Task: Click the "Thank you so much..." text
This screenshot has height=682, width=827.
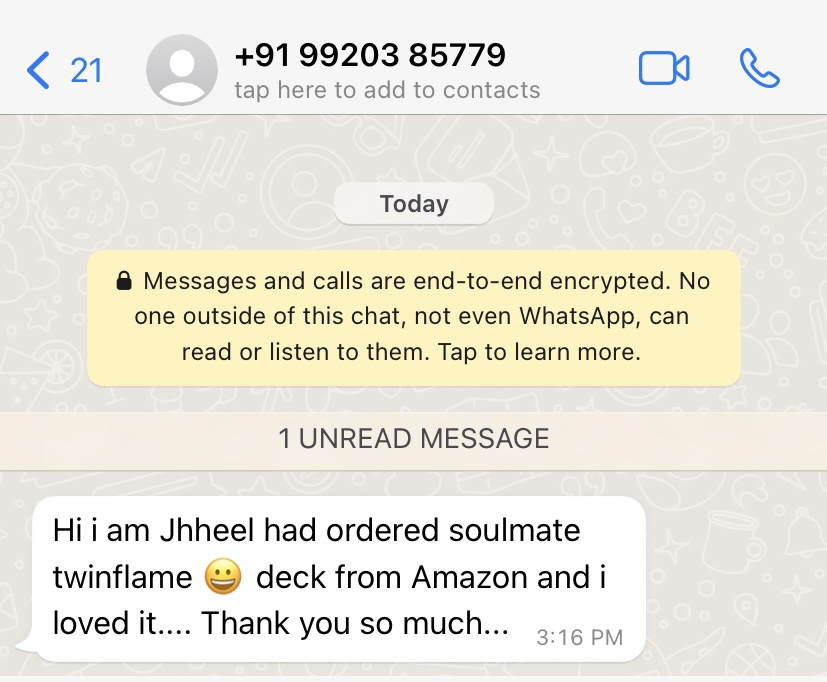Action: coord(356,623)
